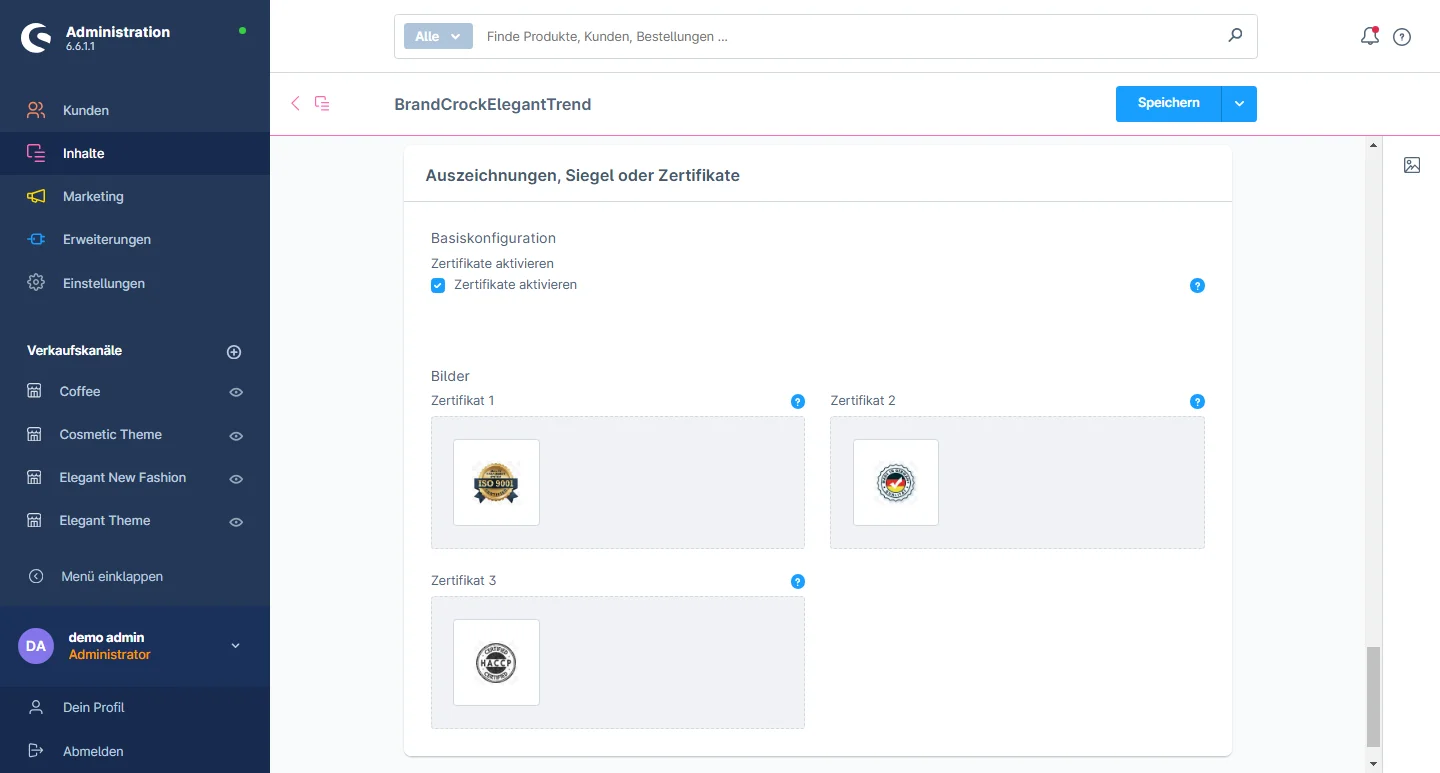Expand the demo admin user menu
1440x773 pixels.
[236, 646]
